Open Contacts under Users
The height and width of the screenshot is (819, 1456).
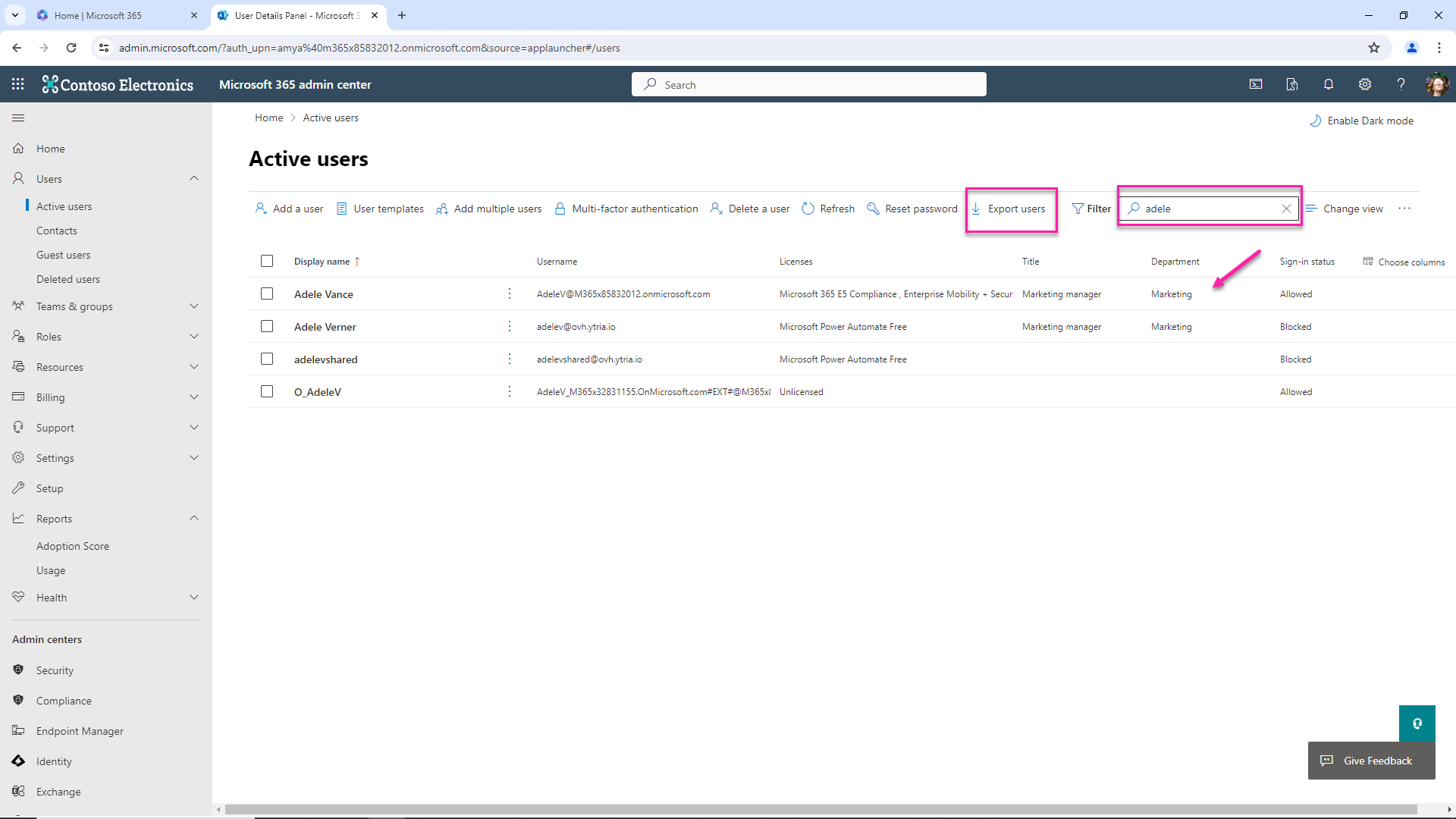pyautogui.click(x=57, y=231)
